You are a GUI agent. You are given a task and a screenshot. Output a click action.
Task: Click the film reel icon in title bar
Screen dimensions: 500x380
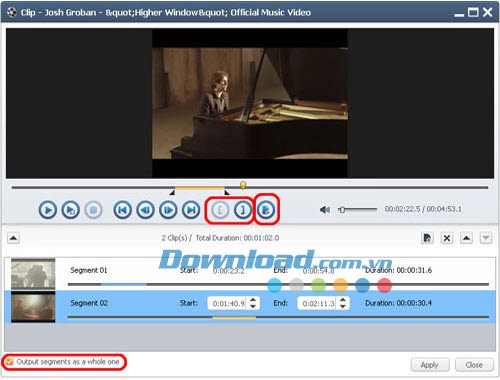click(12, 13)
